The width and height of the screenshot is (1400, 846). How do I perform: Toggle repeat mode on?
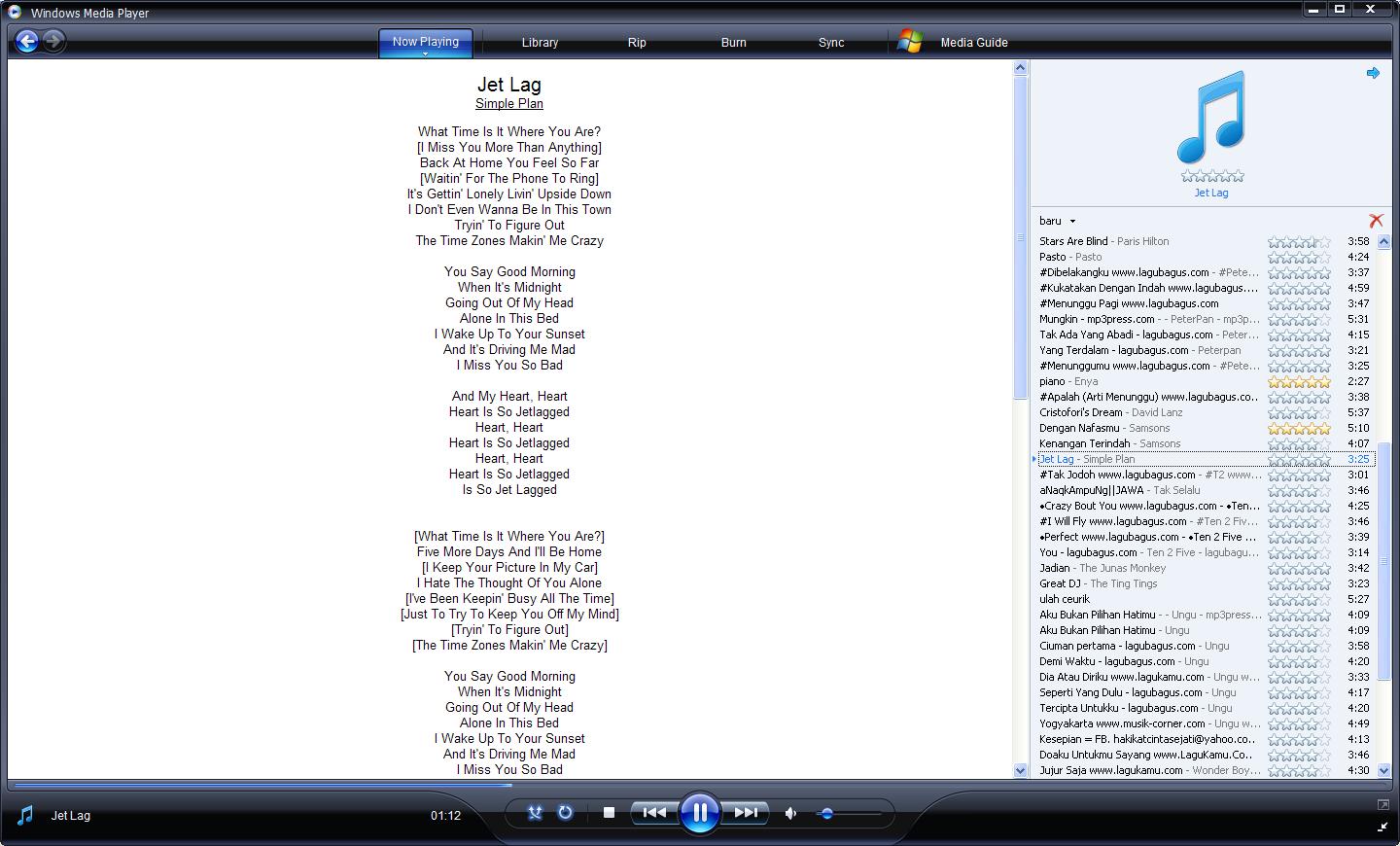pyautogui.click(x=565, y=813)
